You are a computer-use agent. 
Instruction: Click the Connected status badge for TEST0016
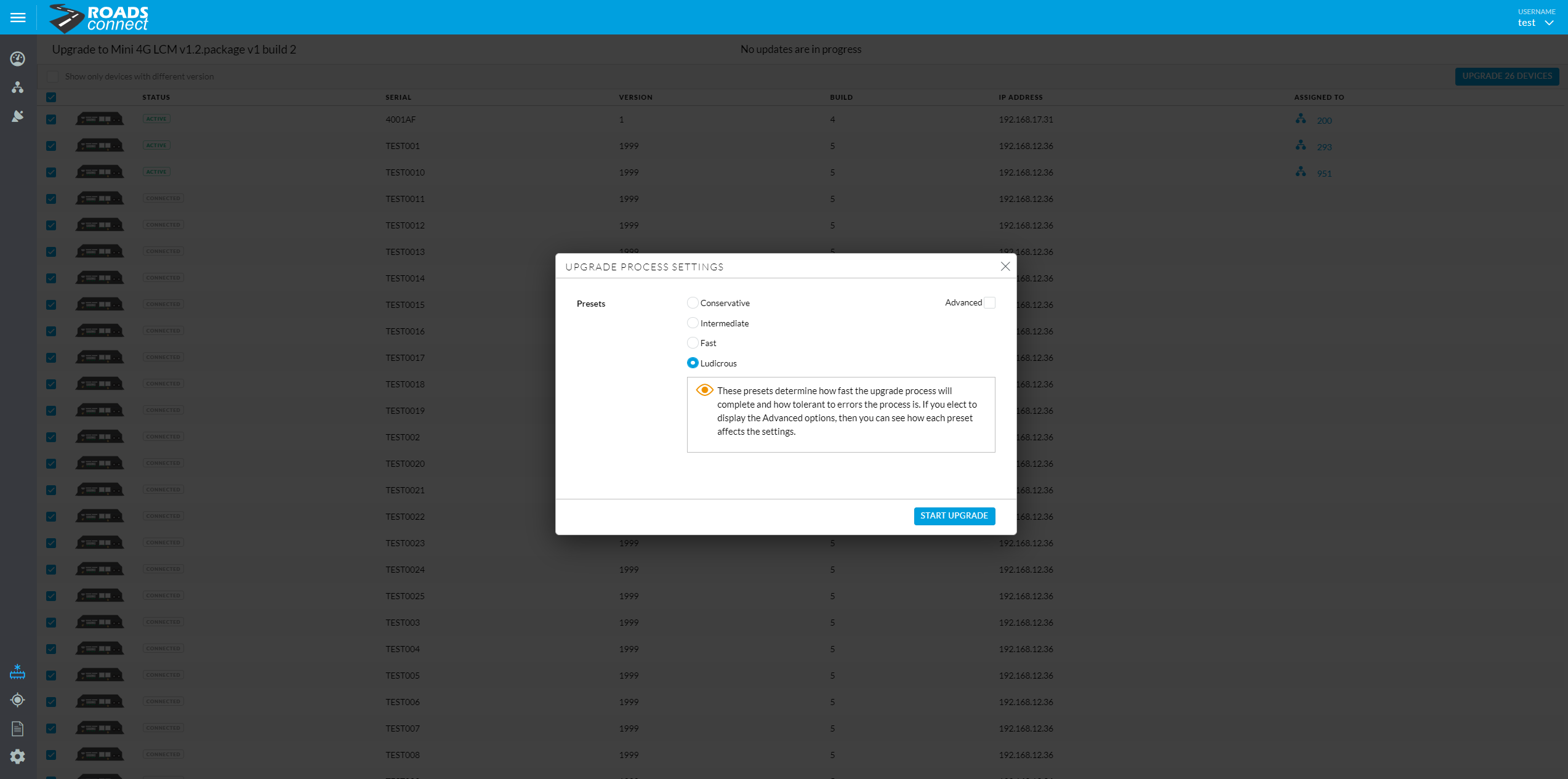click(163, 331)
